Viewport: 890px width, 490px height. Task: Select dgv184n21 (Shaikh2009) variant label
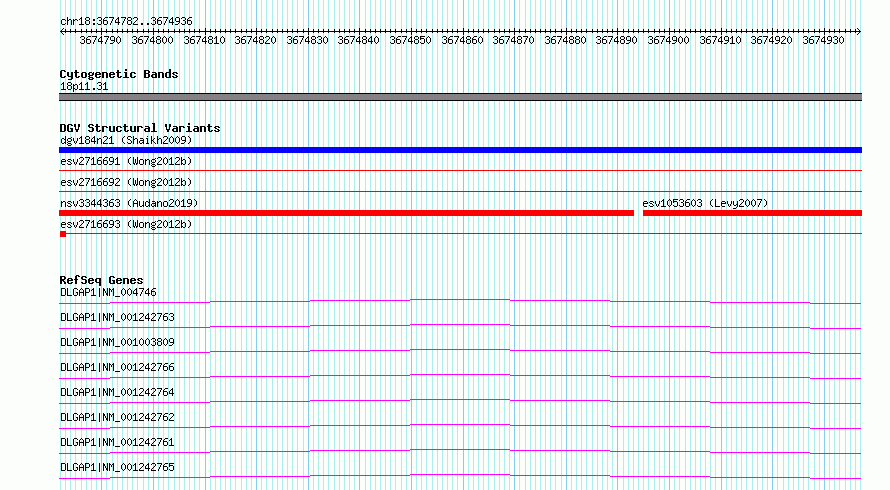tap(126, 140)
